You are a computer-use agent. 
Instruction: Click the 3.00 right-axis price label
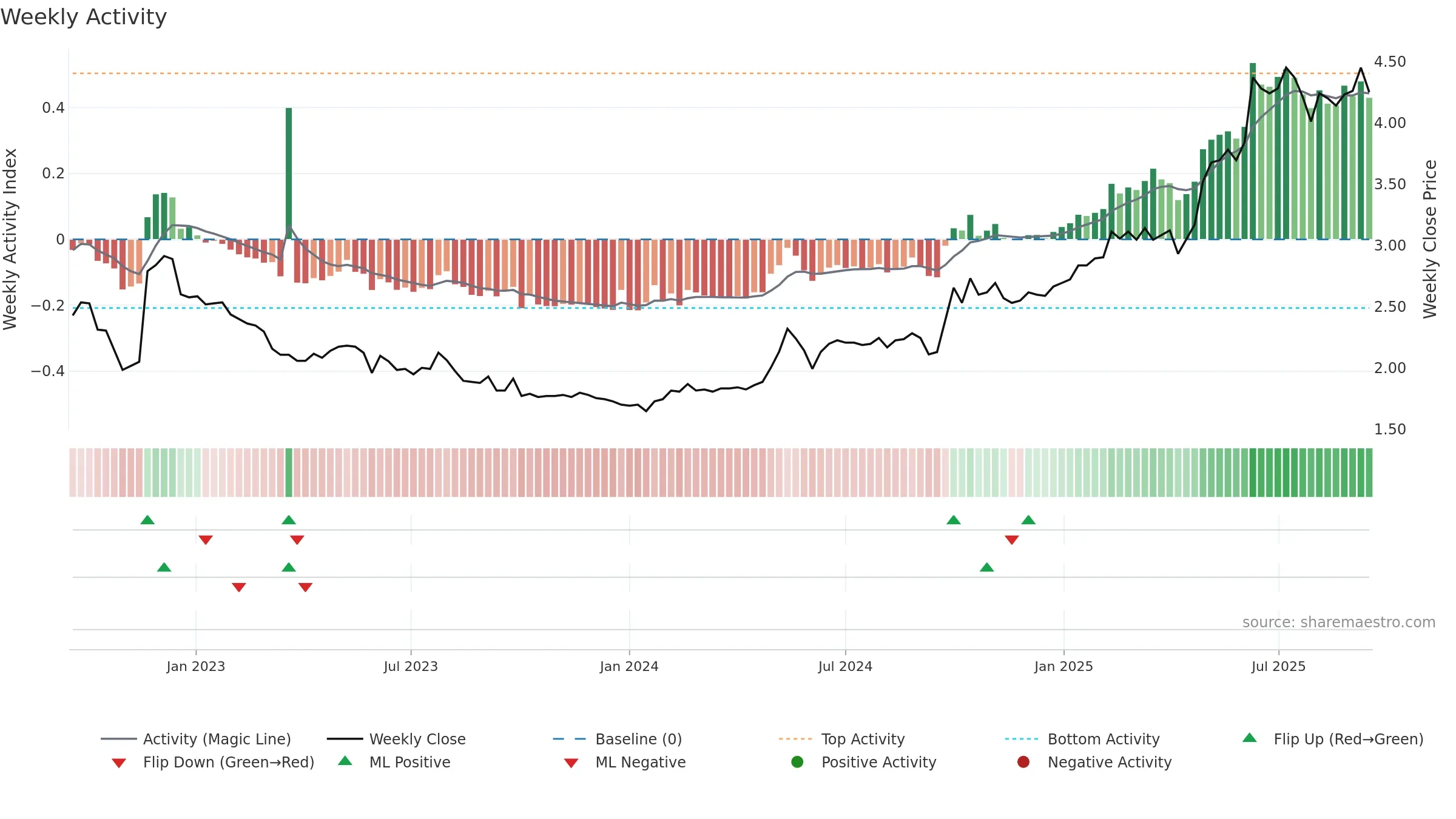click(1390, 246)
